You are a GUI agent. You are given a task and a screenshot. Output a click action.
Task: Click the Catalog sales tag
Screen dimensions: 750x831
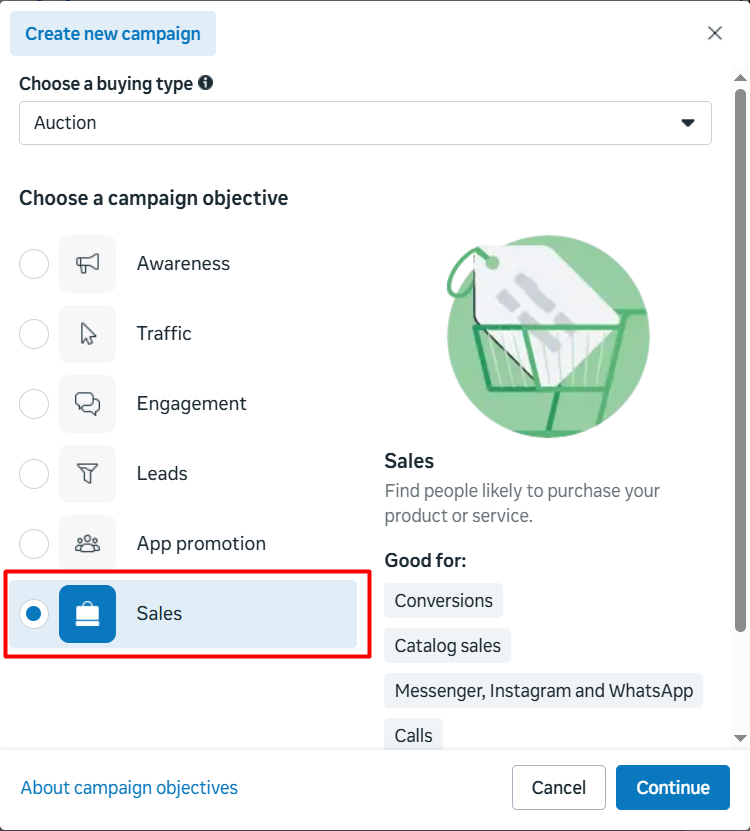(x=447, y=646)
